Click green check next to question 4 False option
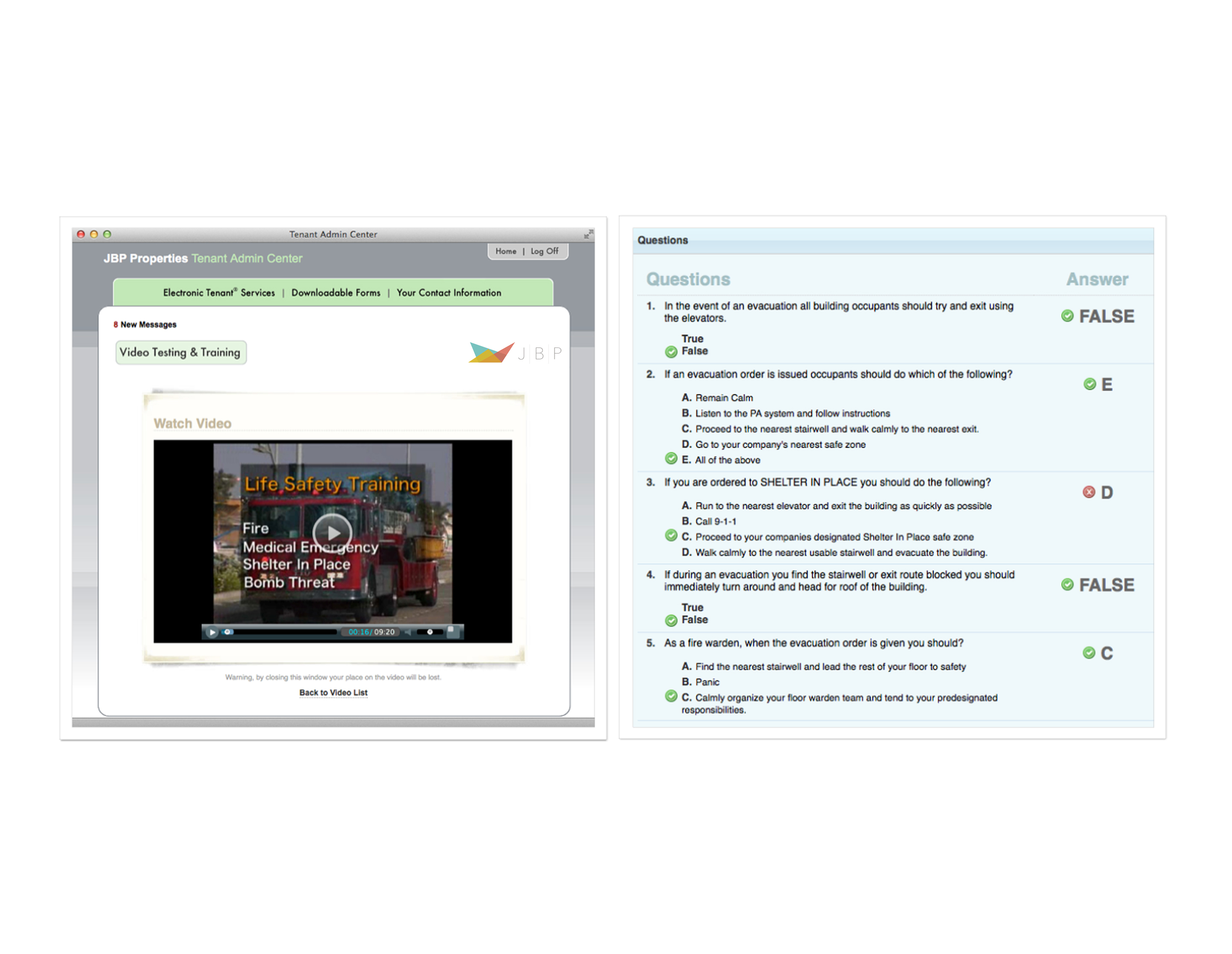Screen dimensions: 1232x954 tap(671, 621)
